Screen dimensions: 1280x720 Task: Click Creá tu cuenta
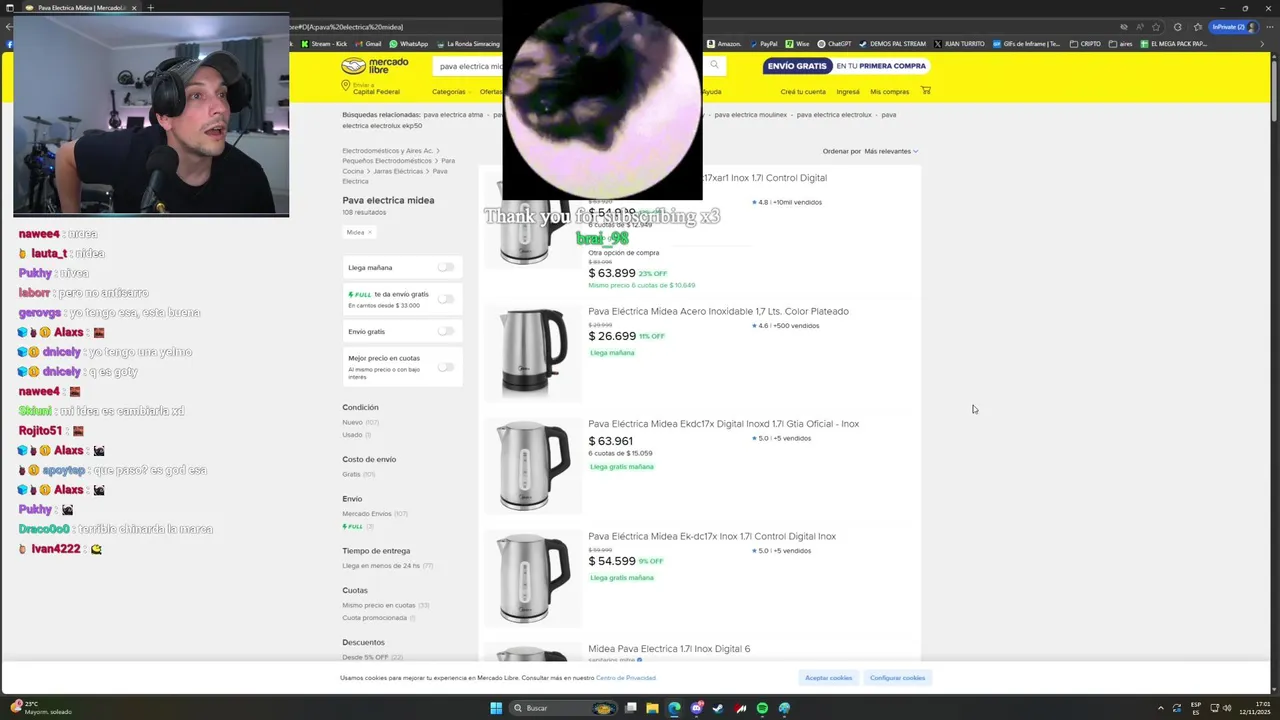pyautogui.click(x=803, y=91)
